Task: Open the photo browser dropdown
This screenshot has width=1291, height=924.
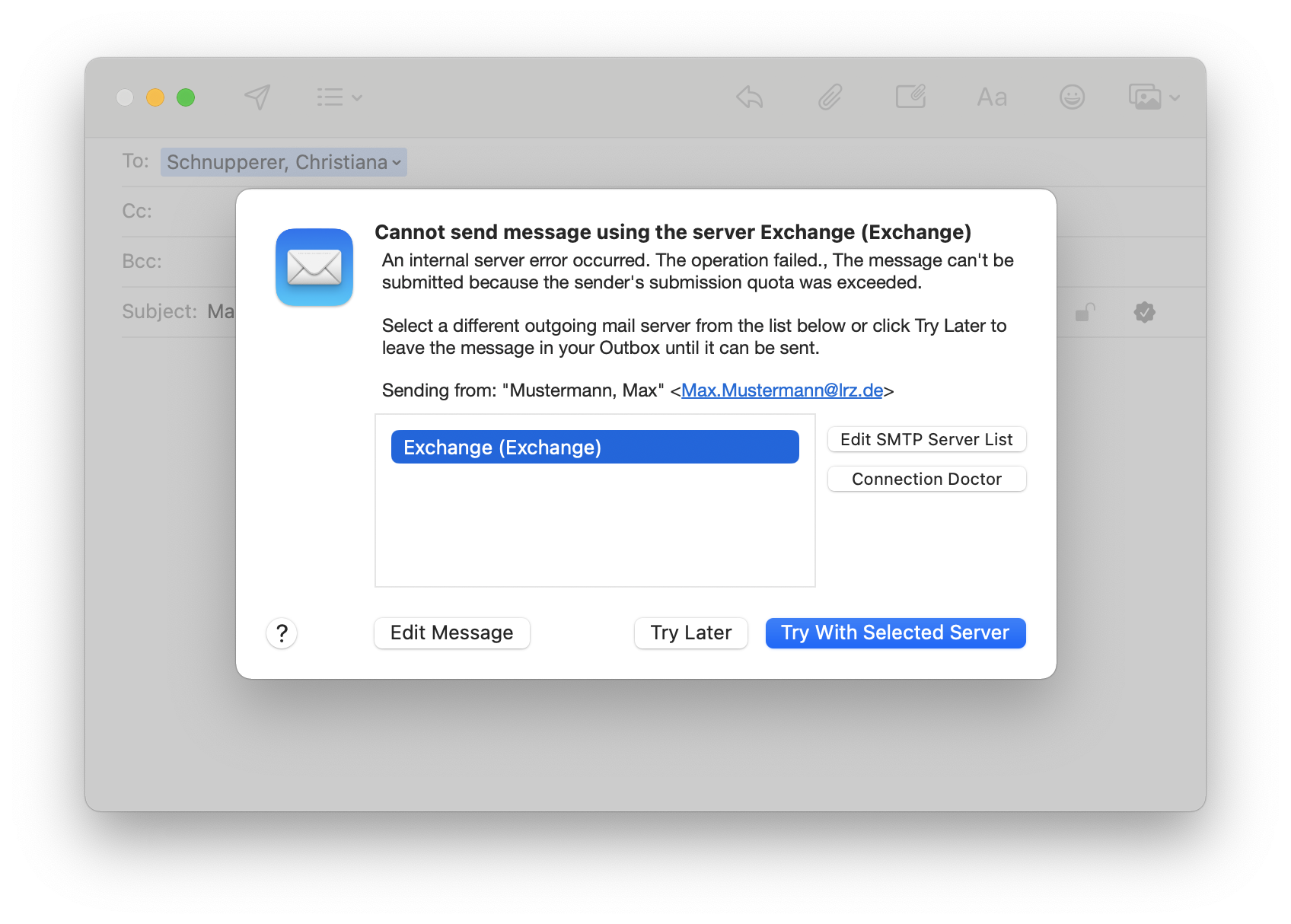Action: tap(1154, 97)
